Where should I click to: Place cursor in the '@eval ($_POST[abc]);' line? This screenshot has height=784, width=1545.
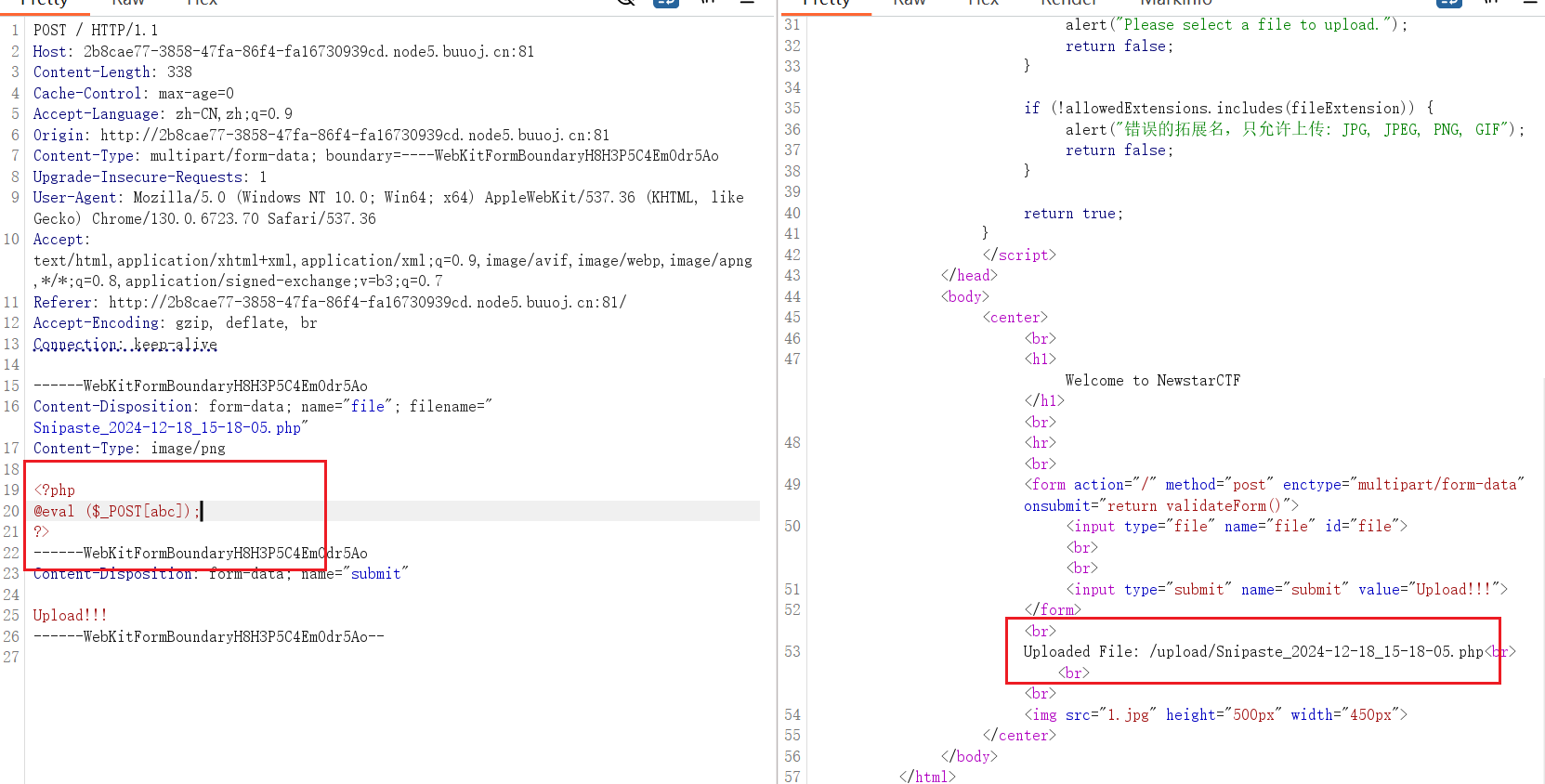(117, 512)
